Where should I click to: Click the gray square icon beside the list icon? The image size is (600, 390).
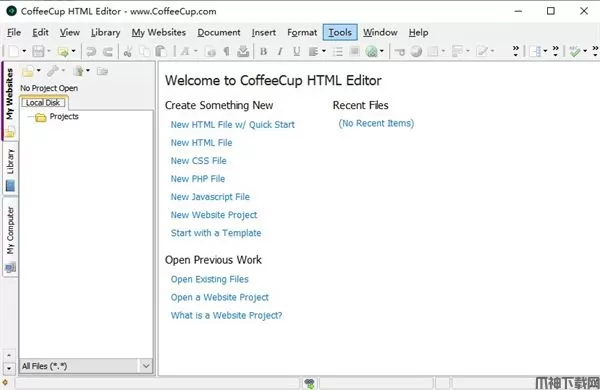[354, 51]
